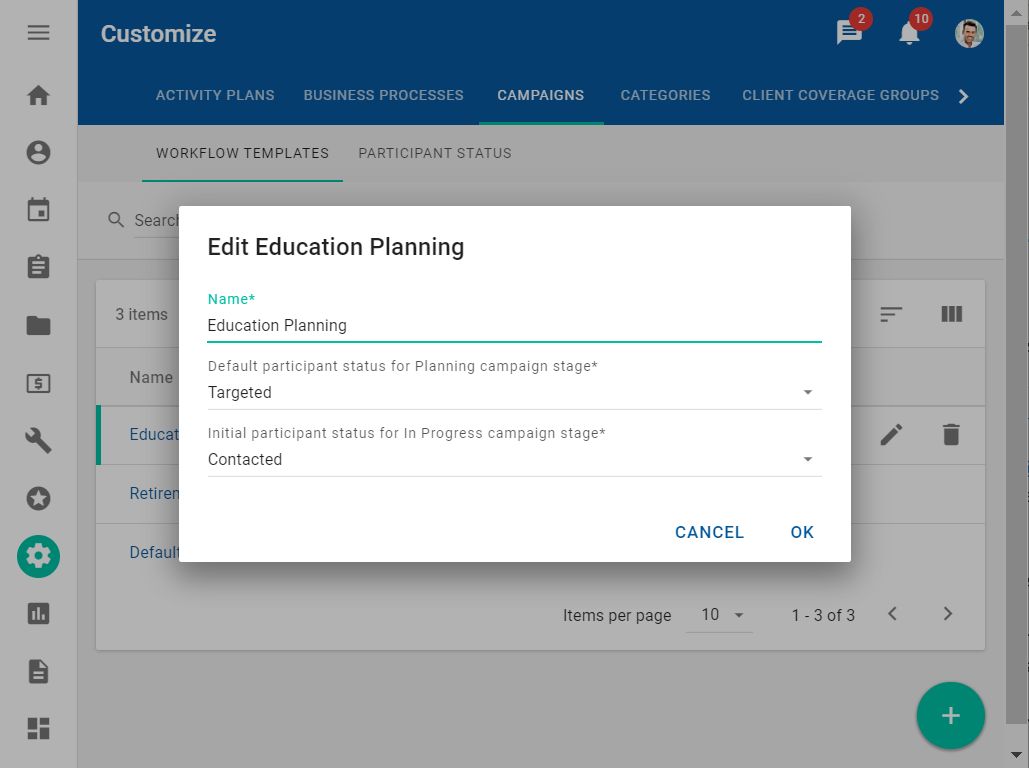The height and width of the screenshot is (768, 1029).
Task: Click Cancel in the edit dialog
Action: click(x=709, y=532)
